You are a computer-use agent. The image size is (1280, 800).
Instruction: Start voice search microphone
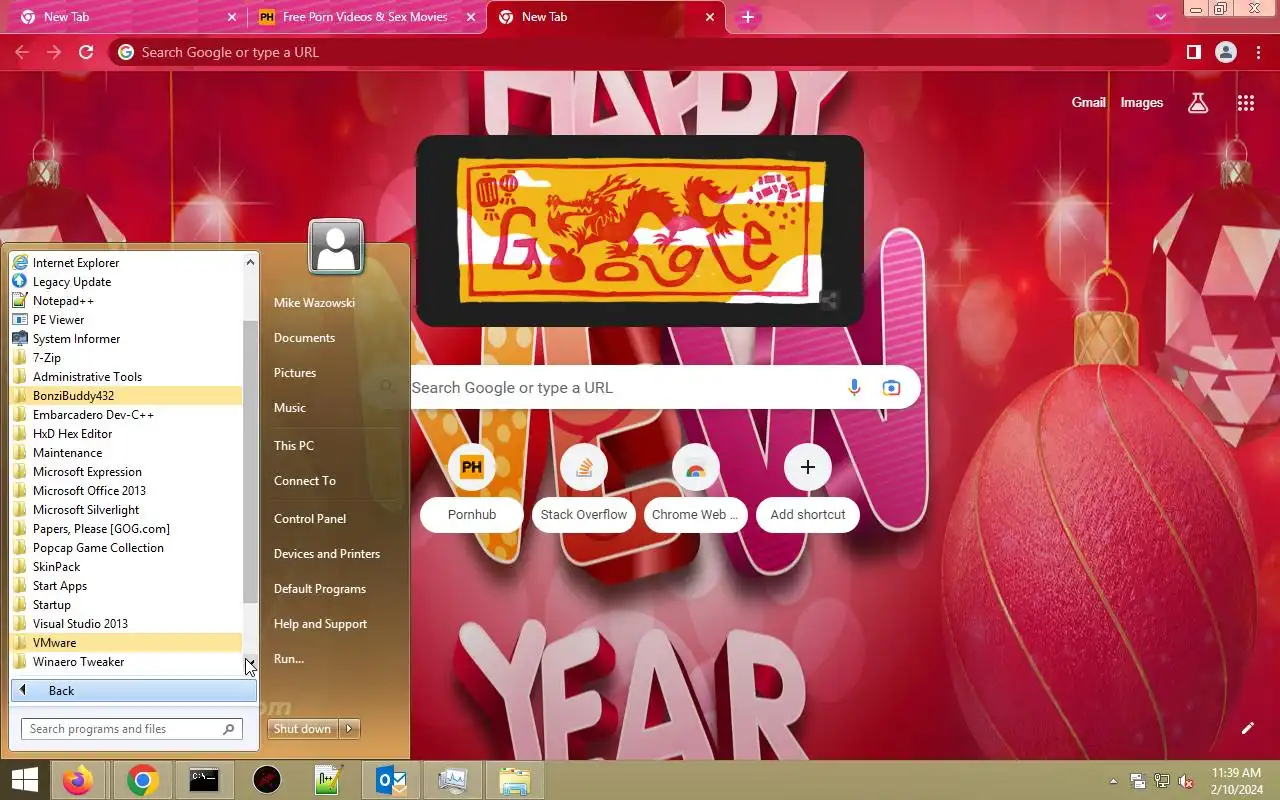pyautogui.click(x=854, y=387)
